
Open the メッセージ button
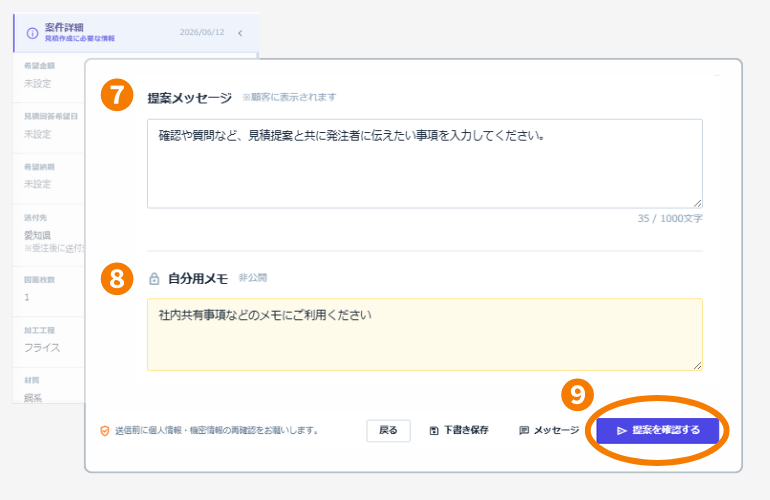click(549, 430)
